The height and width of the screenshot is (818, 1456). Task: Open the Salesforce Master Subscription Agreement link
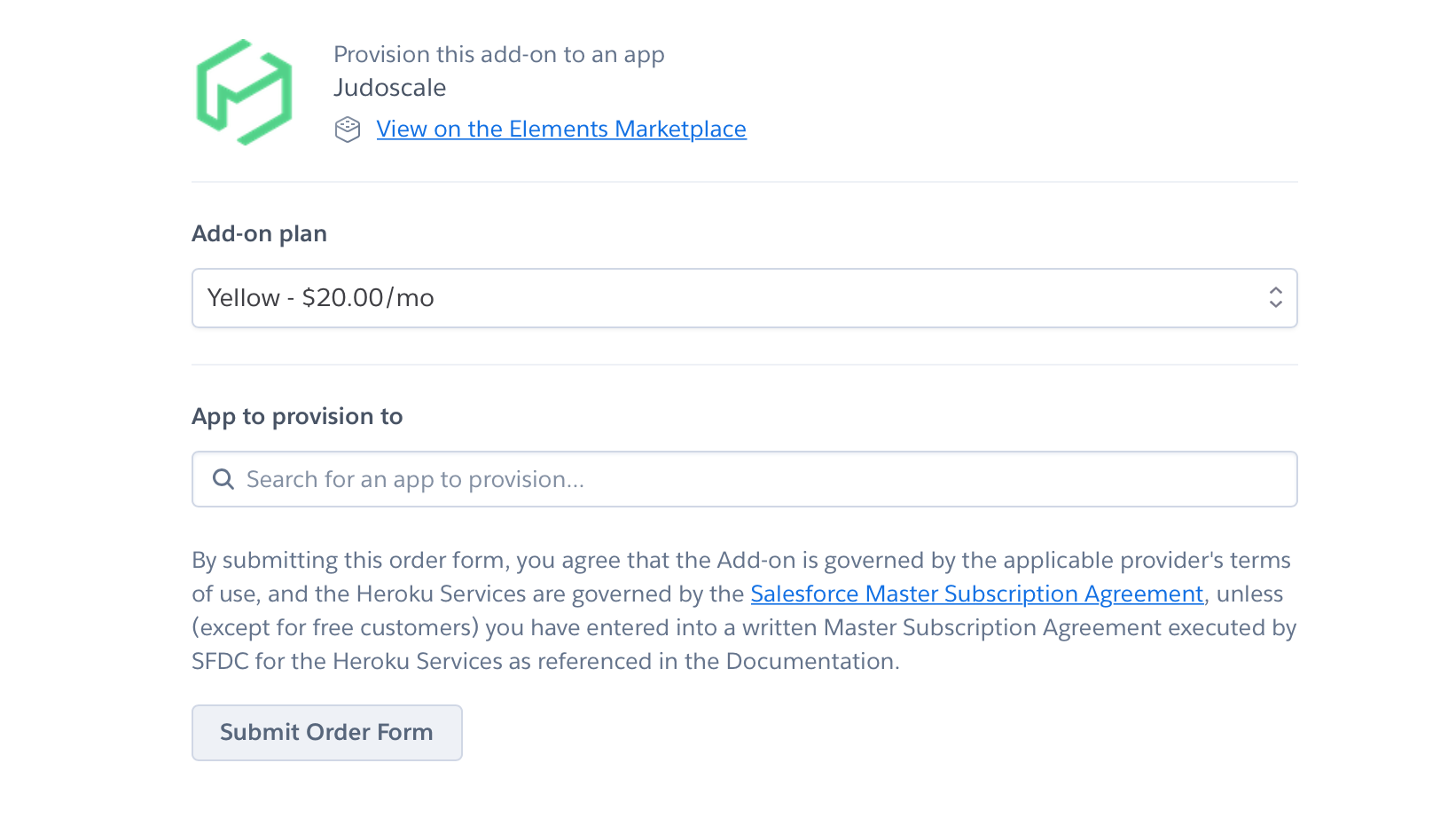(976, 594)
